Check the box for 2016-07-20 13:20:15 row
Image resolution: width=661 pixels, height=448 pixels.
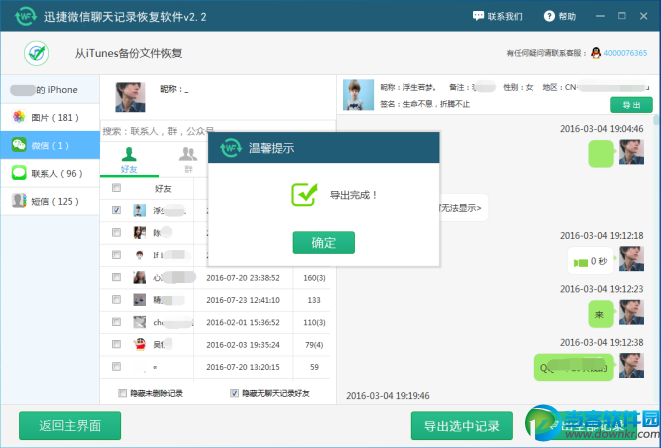116,366
